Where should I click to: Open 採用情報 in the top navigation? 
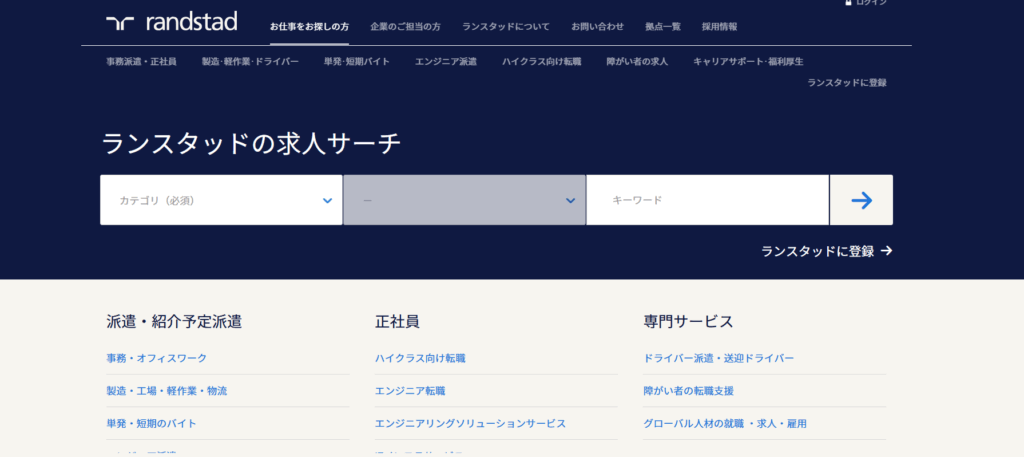tap(719, 26)
